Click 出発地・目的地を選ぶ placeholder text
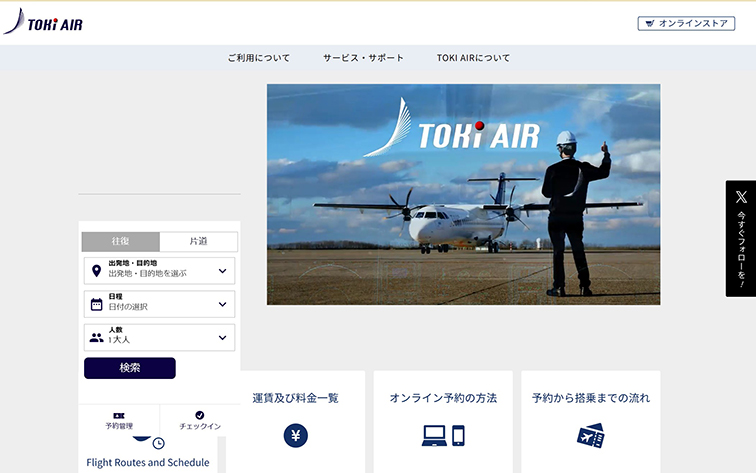 [x=147, y=273]
